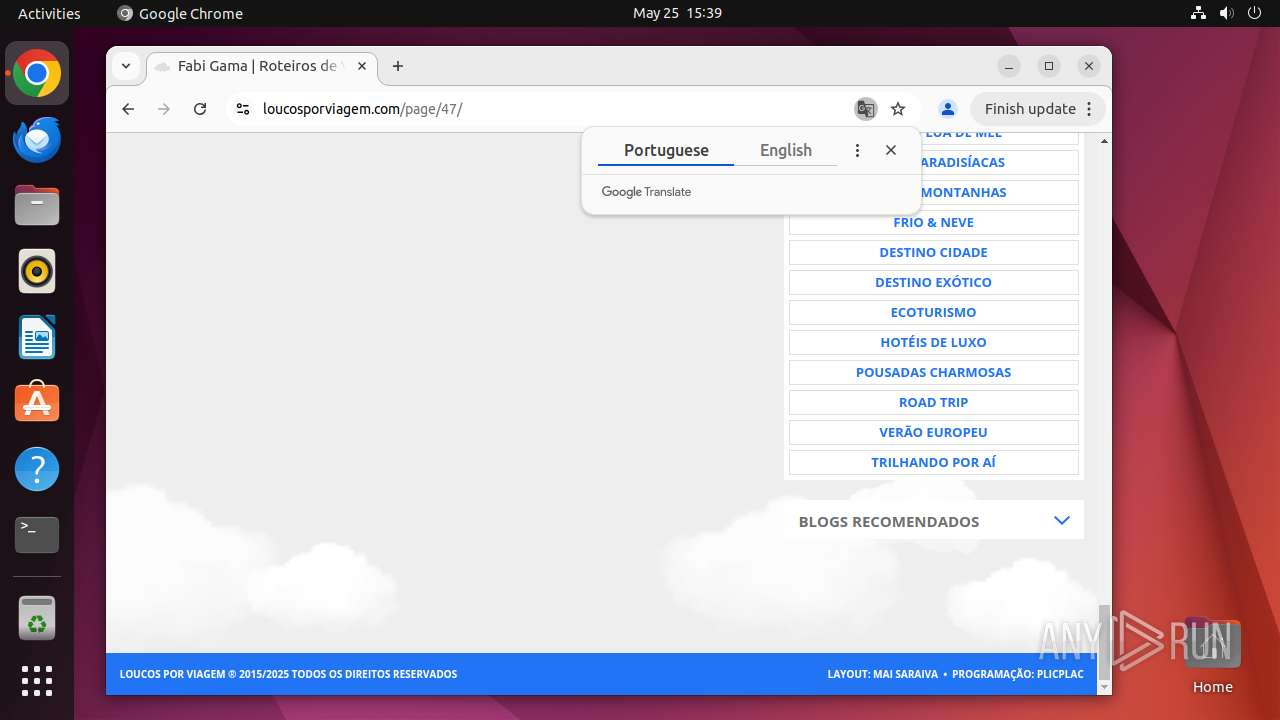Click the BLOGS RECOMENDADOS heading
Image resolution: width=1280 pixels, height=720 pixels.
coord(889,522)
